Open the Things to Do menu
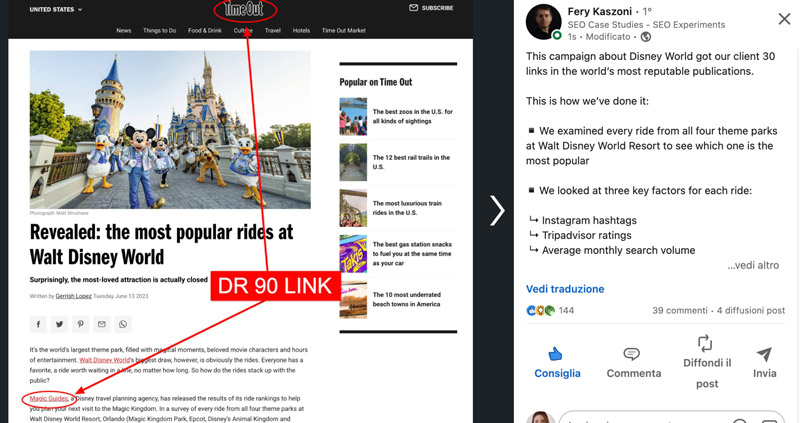Image resolution: width=800 pixels, height=423 pixels. click(x=159, y=31)
